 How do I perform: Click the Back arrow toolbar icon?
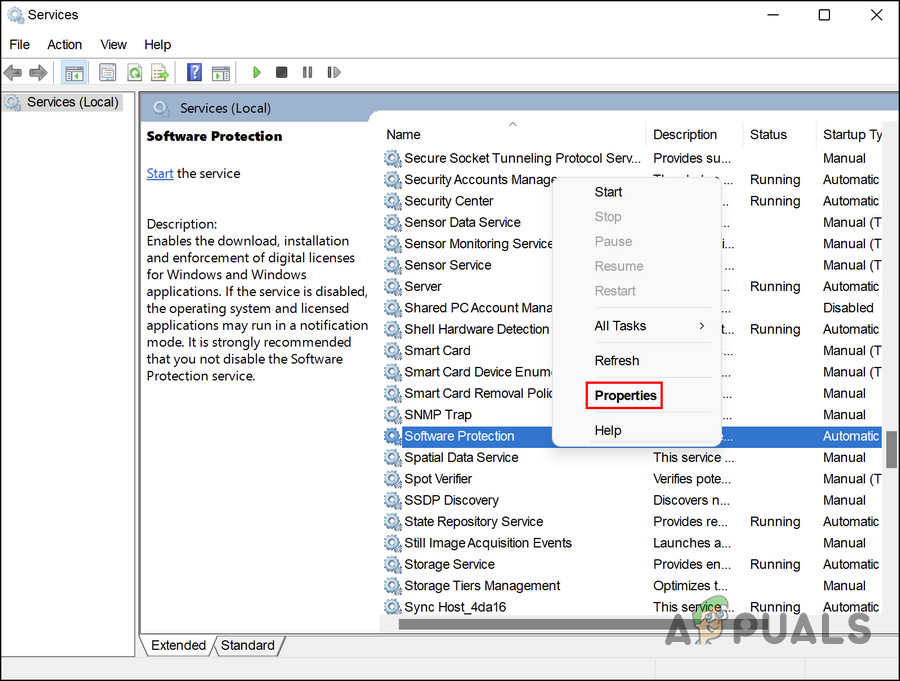point(13,72)
